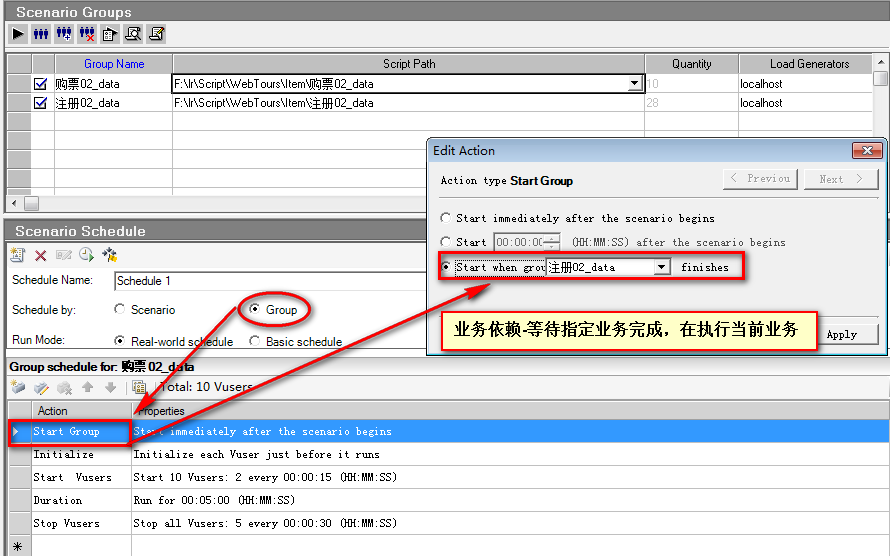890x556 pixels.
Task: Click the new row asterisk in schedule grid
Action: (x=18, y=546)
